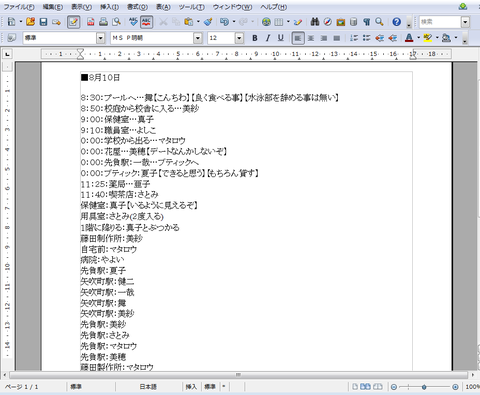Open the 編集(E) menu
The width and height of the screenshot is (480, 395).
click(53, 7)
